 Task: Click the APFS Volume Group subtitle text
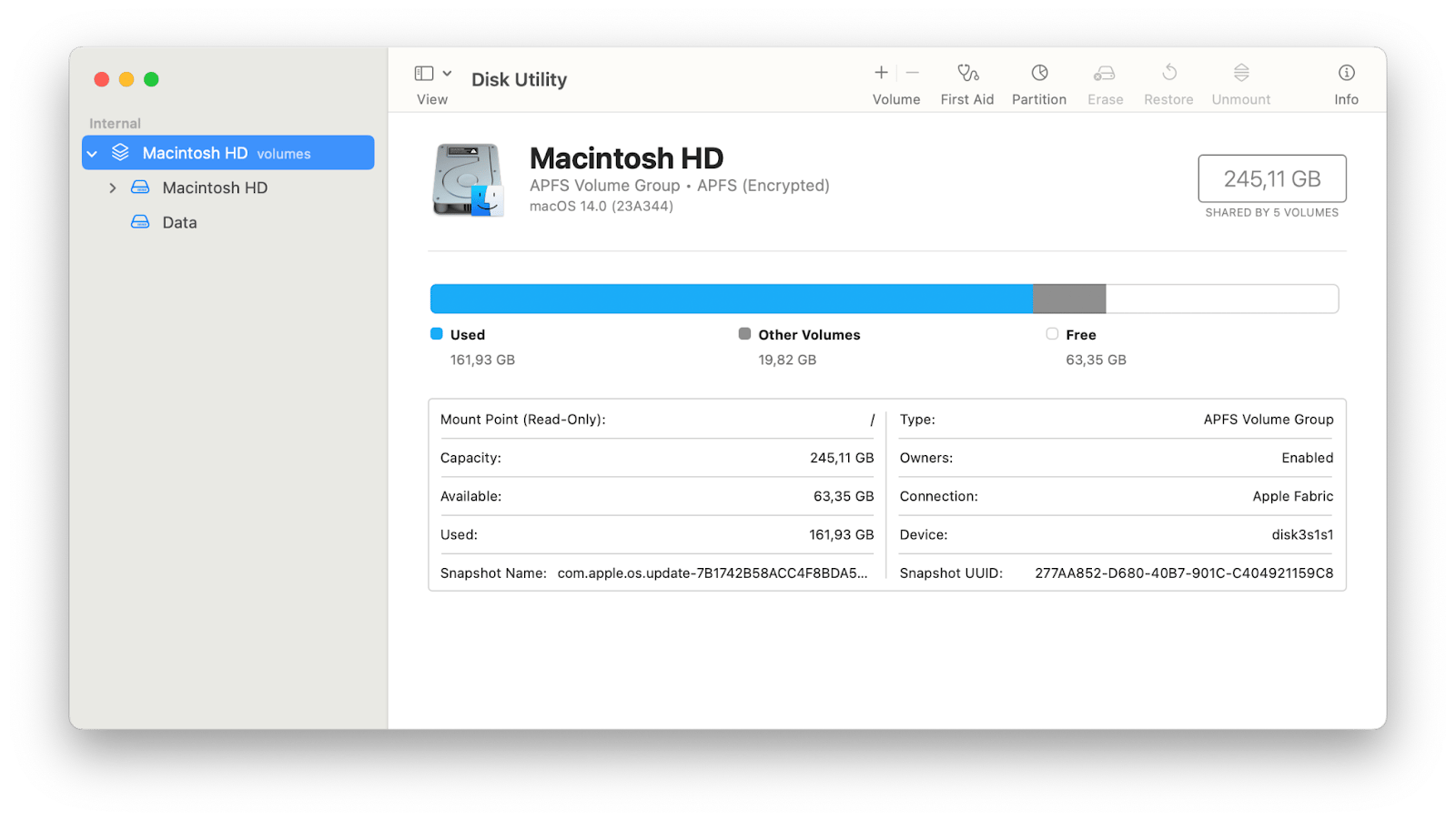pos(680,186)
